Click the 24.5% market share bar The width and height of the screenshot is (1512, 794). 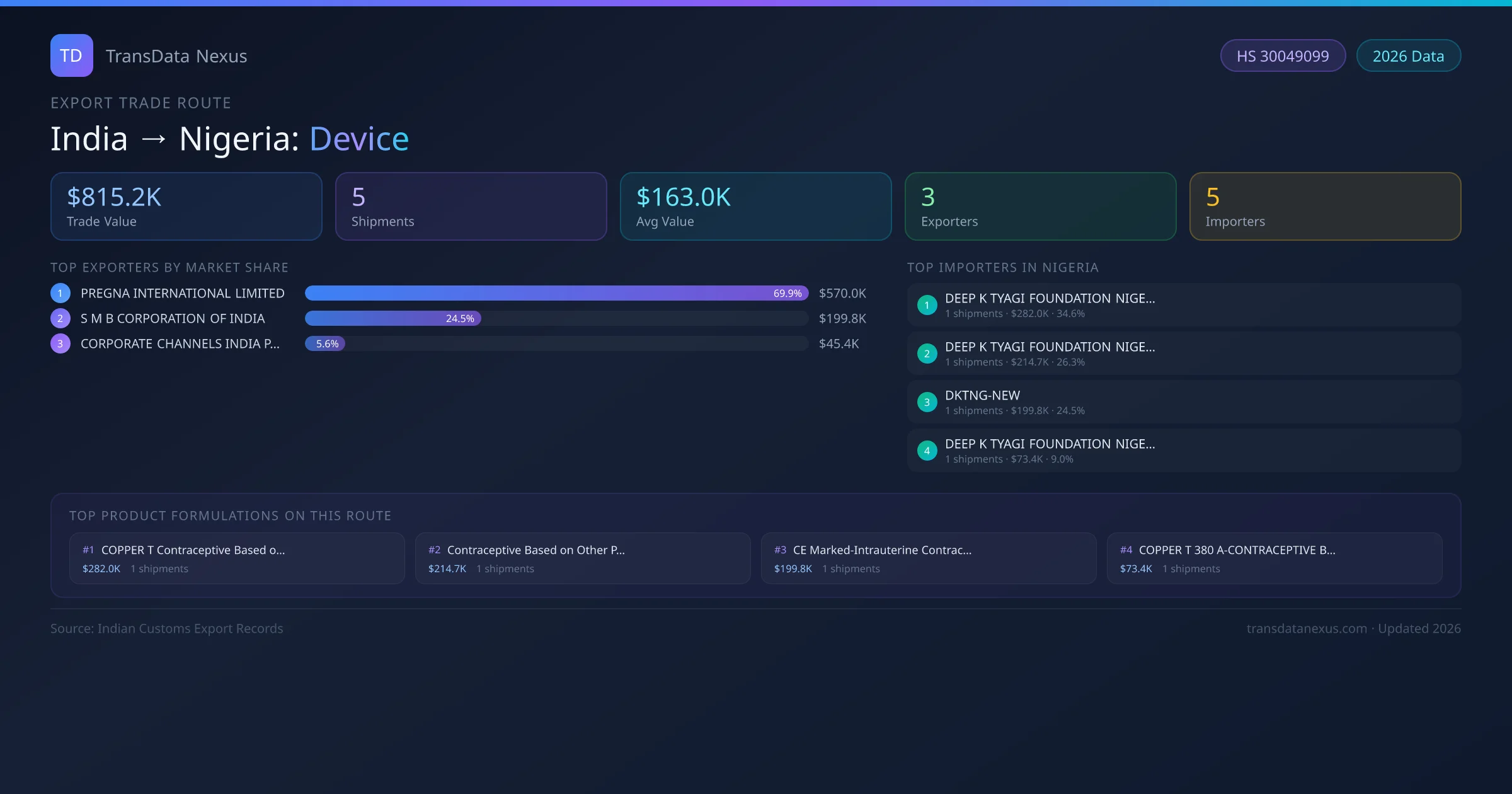coord(393,318)
